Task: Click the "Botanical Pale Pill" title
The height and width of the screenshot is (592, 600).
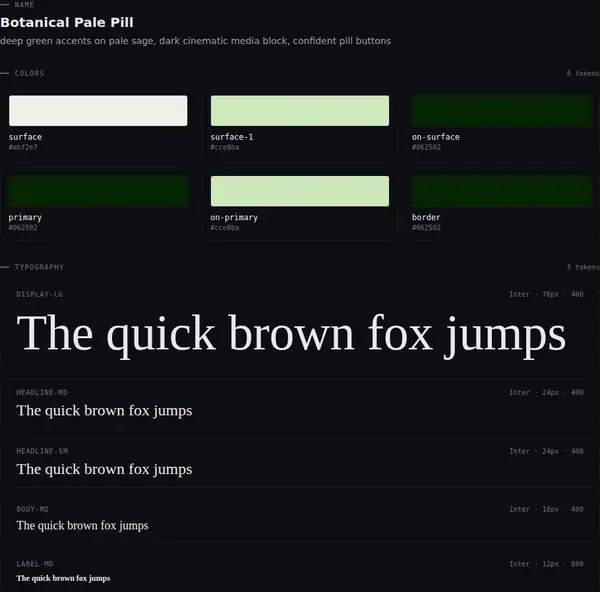Action: coord(67,22)
